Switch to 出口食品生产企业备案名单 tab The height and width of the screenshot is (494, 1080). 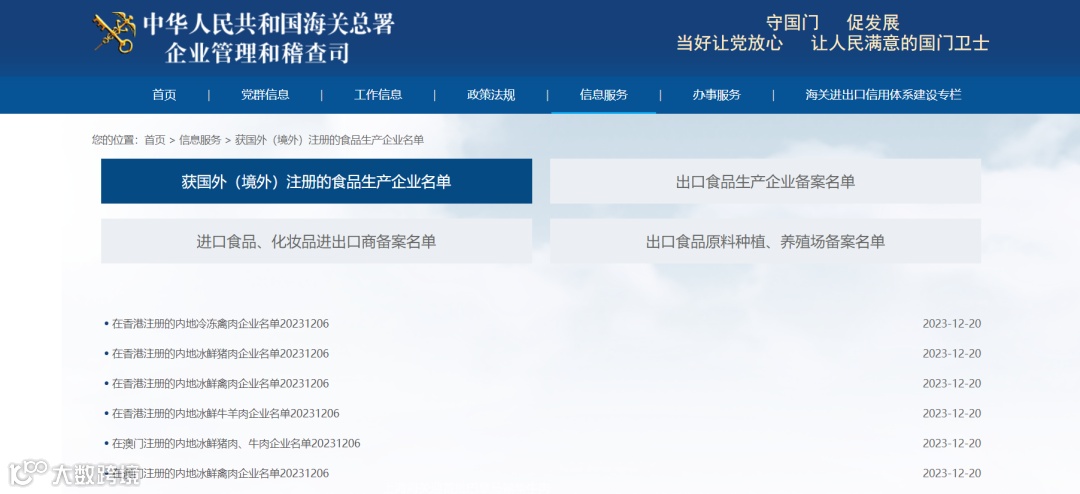765,181
